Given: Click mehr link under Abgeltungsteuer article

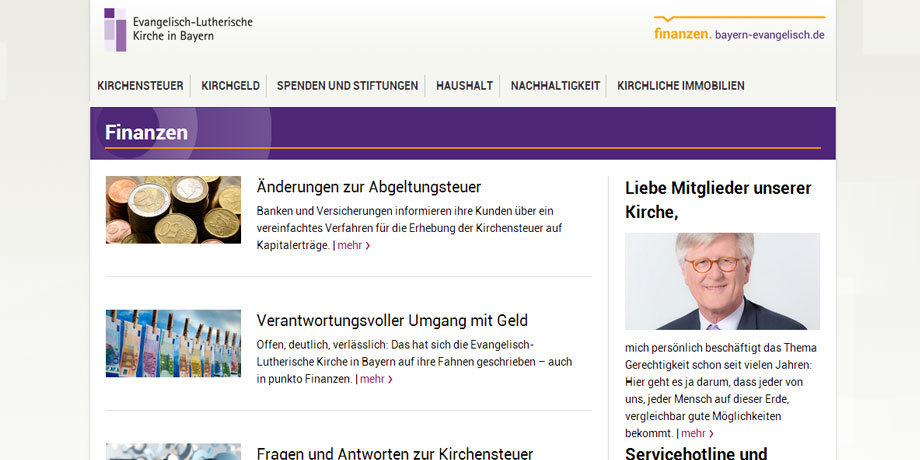Looking at the screenshot, I should (x=353, y=246).
